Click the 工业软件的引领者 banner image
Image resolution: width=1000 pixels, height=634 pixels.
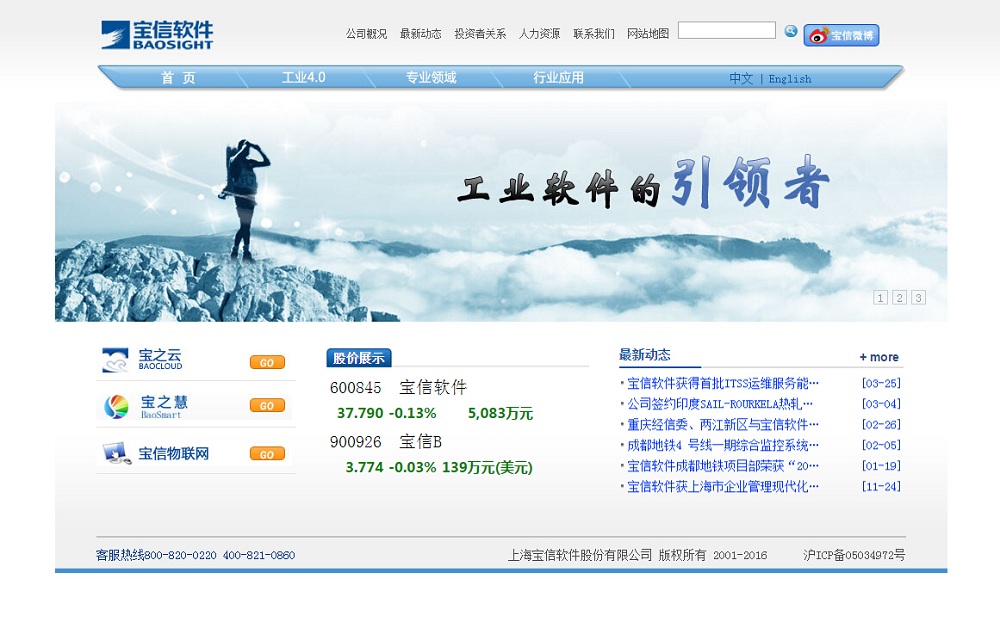click(501, 212)
